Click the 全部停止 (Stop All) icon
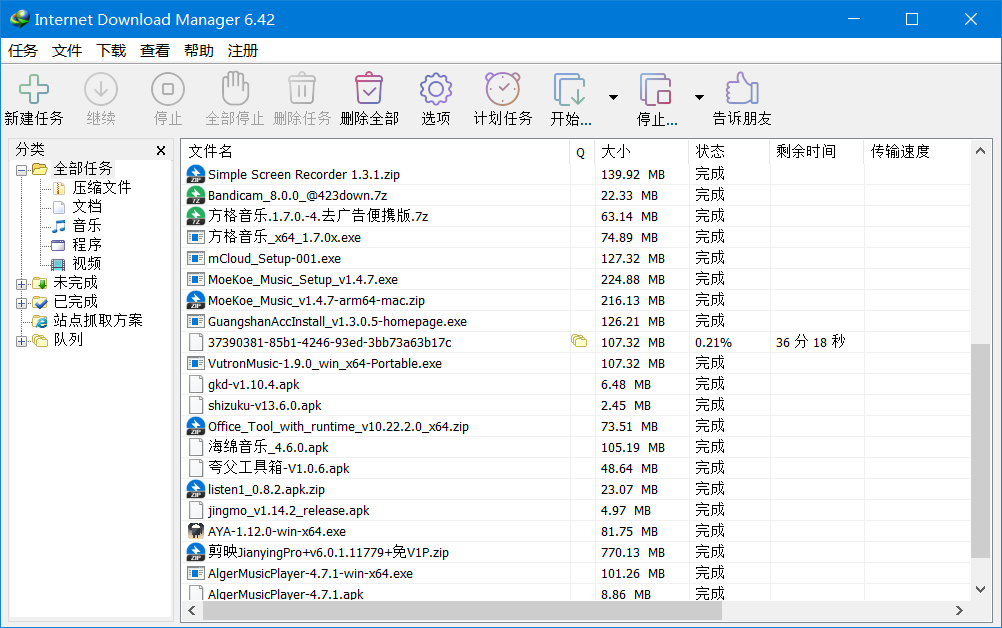This screenshot has height=628, width=1002. [234, 91]
